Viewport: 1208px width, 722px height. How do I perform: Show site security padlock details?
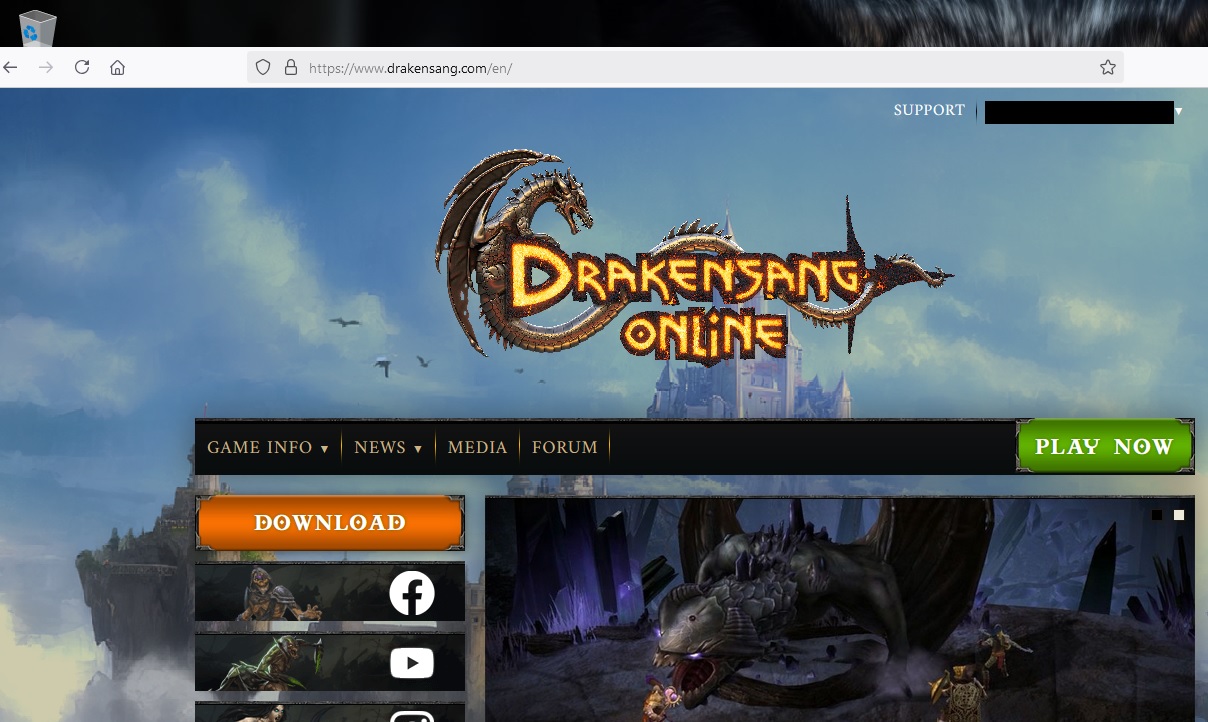(291, 68)
